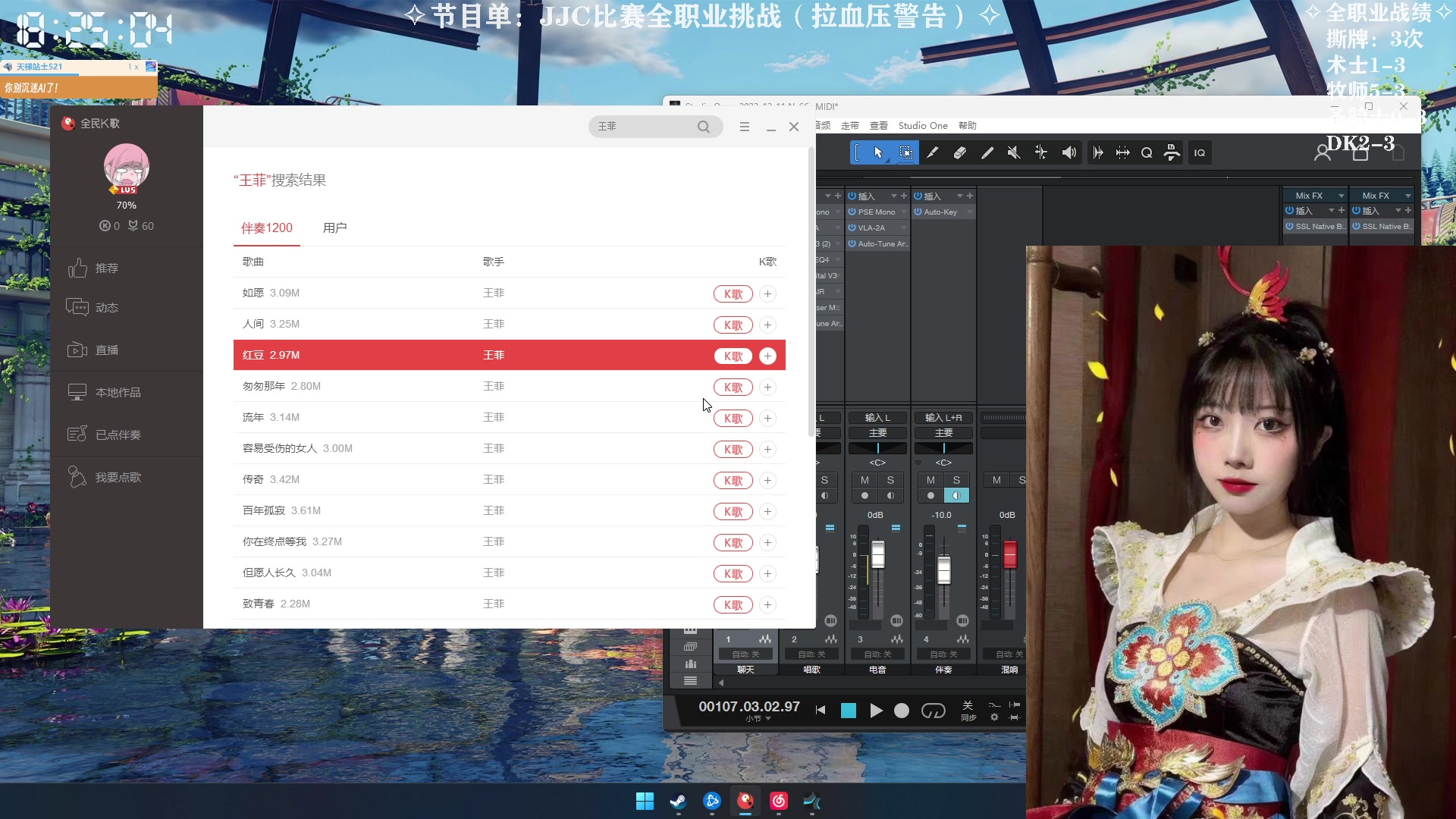1456x819 pixels.
Task: Open 直播 in the 全民K歌 sidebar
Action: (93, 350)
